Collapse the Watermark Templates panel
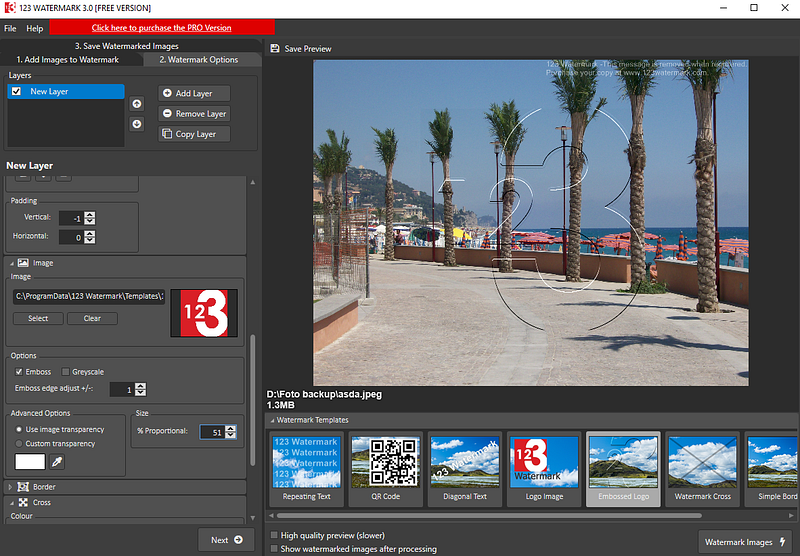The height and width of the screenshot is (556, 800). click(x=272, y=420)
